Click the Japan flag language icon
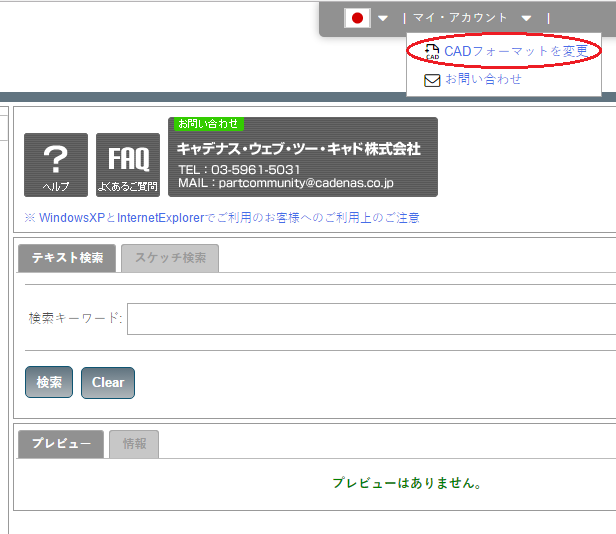Image resolution: width=616 pixels, height=534 pixels. pos(357,18)
